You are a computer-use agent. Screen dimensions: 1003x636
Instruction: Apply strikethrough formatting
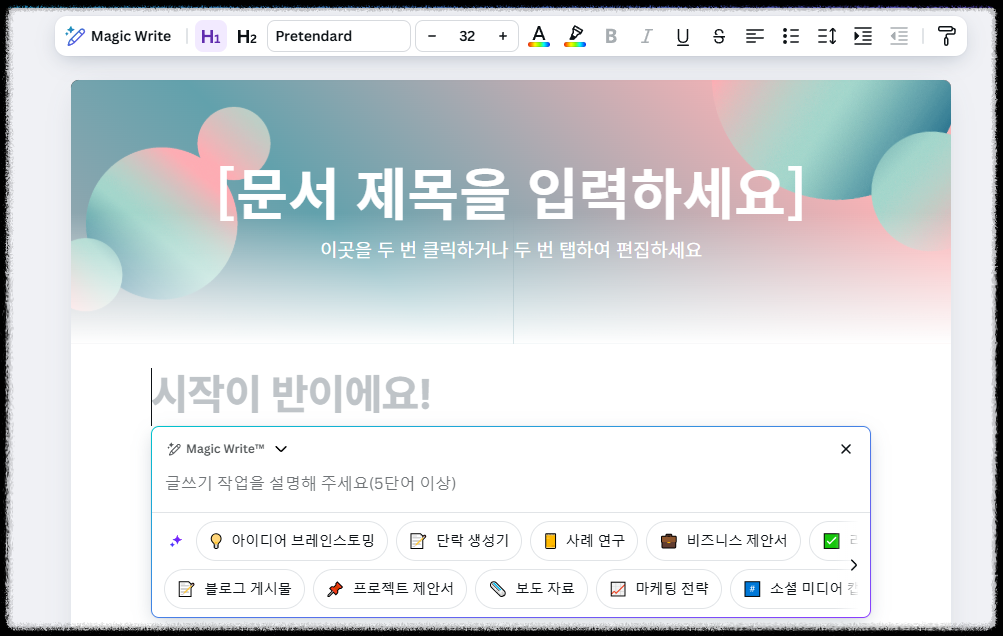point(718,36)
